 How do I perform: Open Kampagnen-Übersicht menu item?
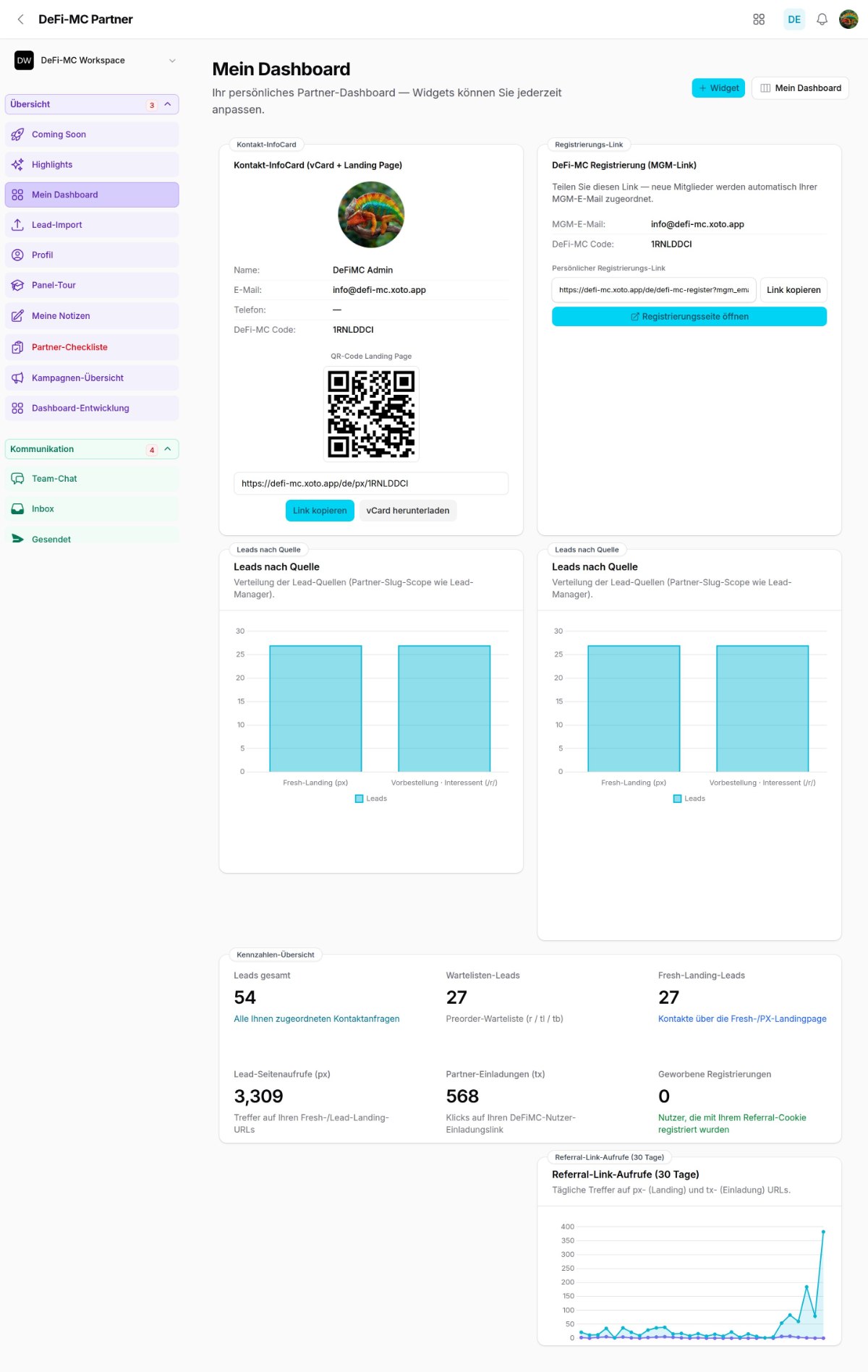point(92,378)
